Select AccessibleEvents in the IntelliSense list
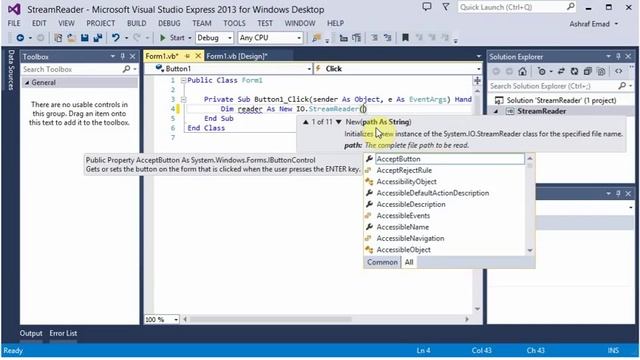 444,216
